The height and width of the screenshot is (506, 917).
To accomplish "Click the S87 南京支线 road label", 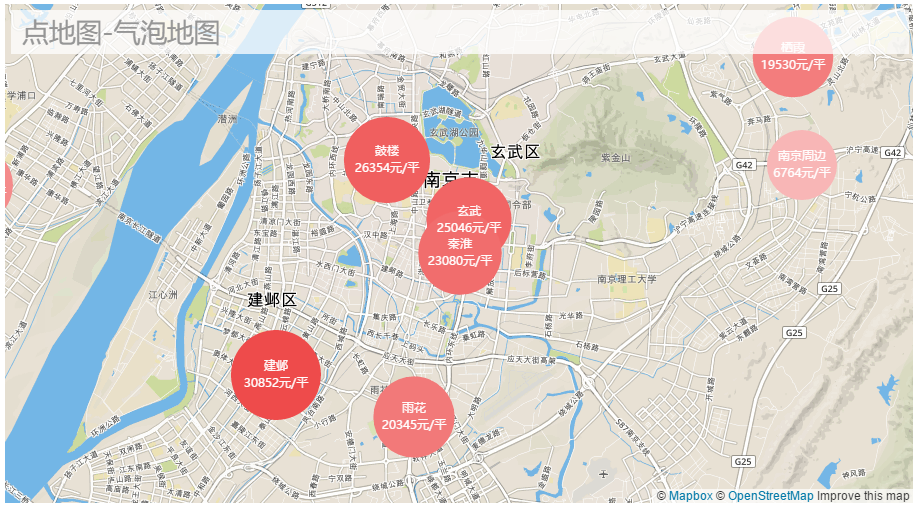I will [x=633, y=438].
